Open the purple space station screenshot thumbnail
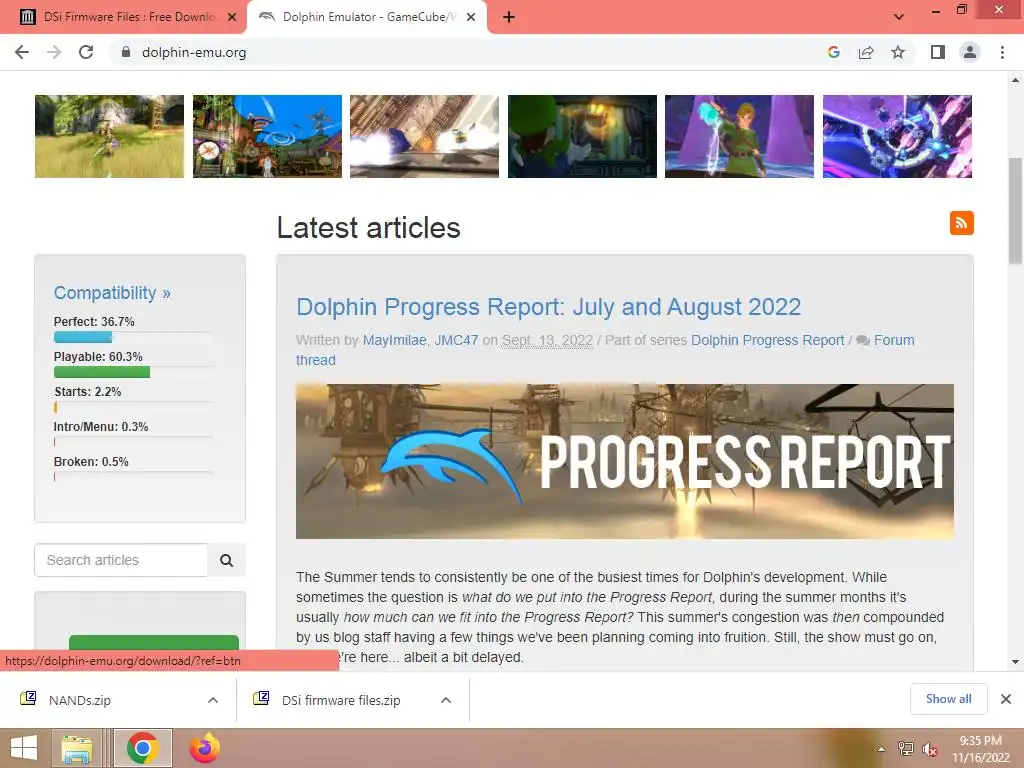This screenshot has width=1024, height=768. 897,136
